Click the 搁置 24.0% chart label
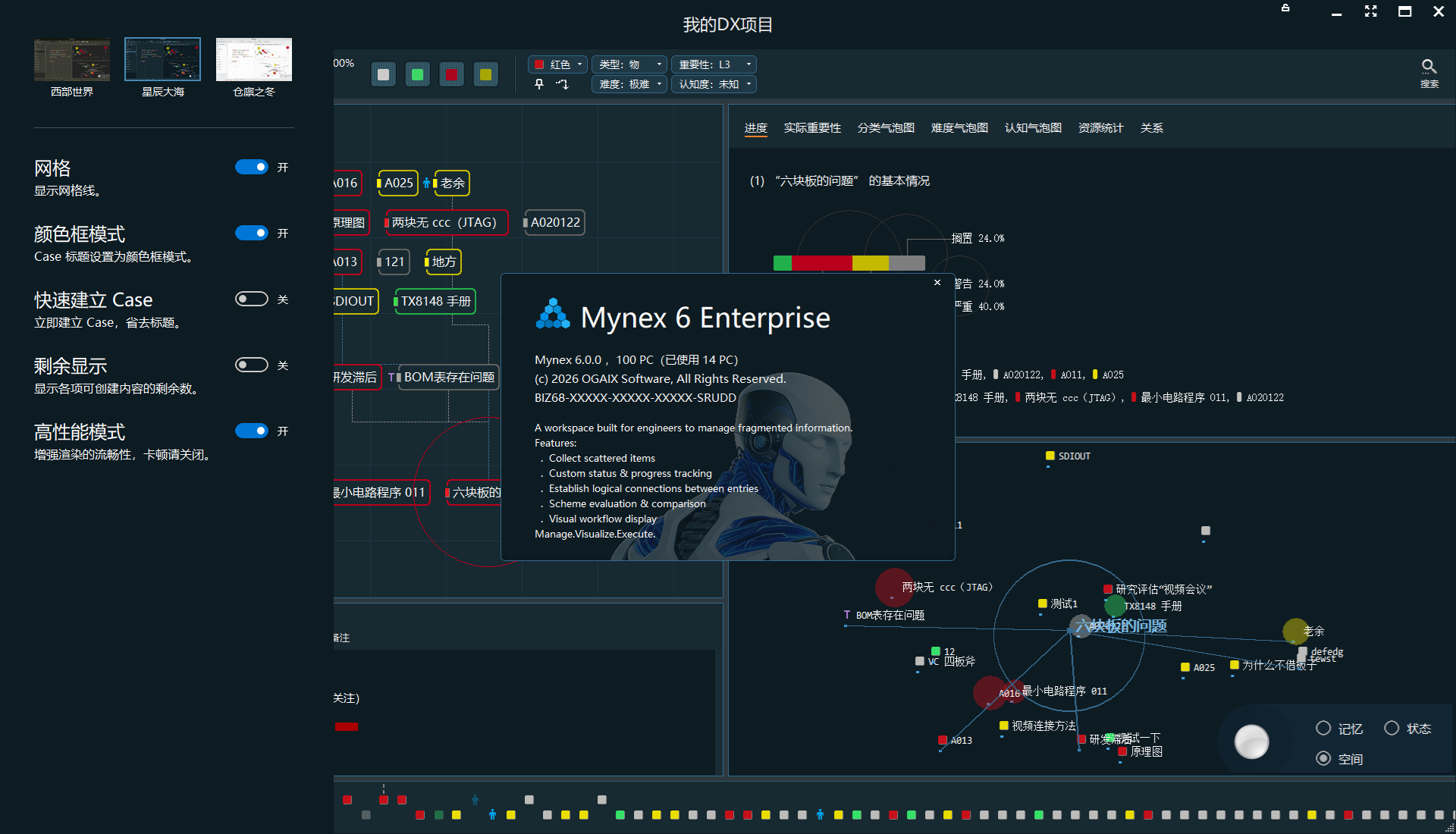 (977, 238)
